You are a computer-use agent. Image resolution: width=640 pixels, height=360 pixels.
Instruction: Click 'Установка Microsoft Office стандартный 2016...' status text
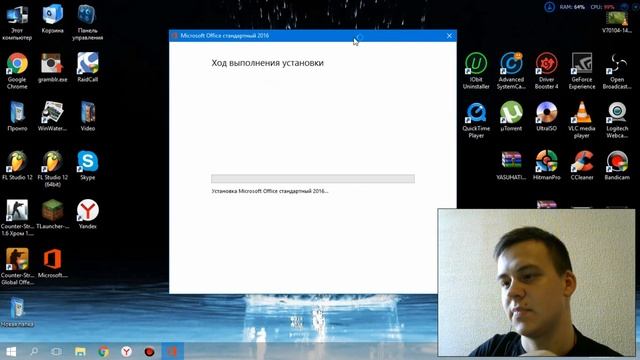[x=269, y=191]
